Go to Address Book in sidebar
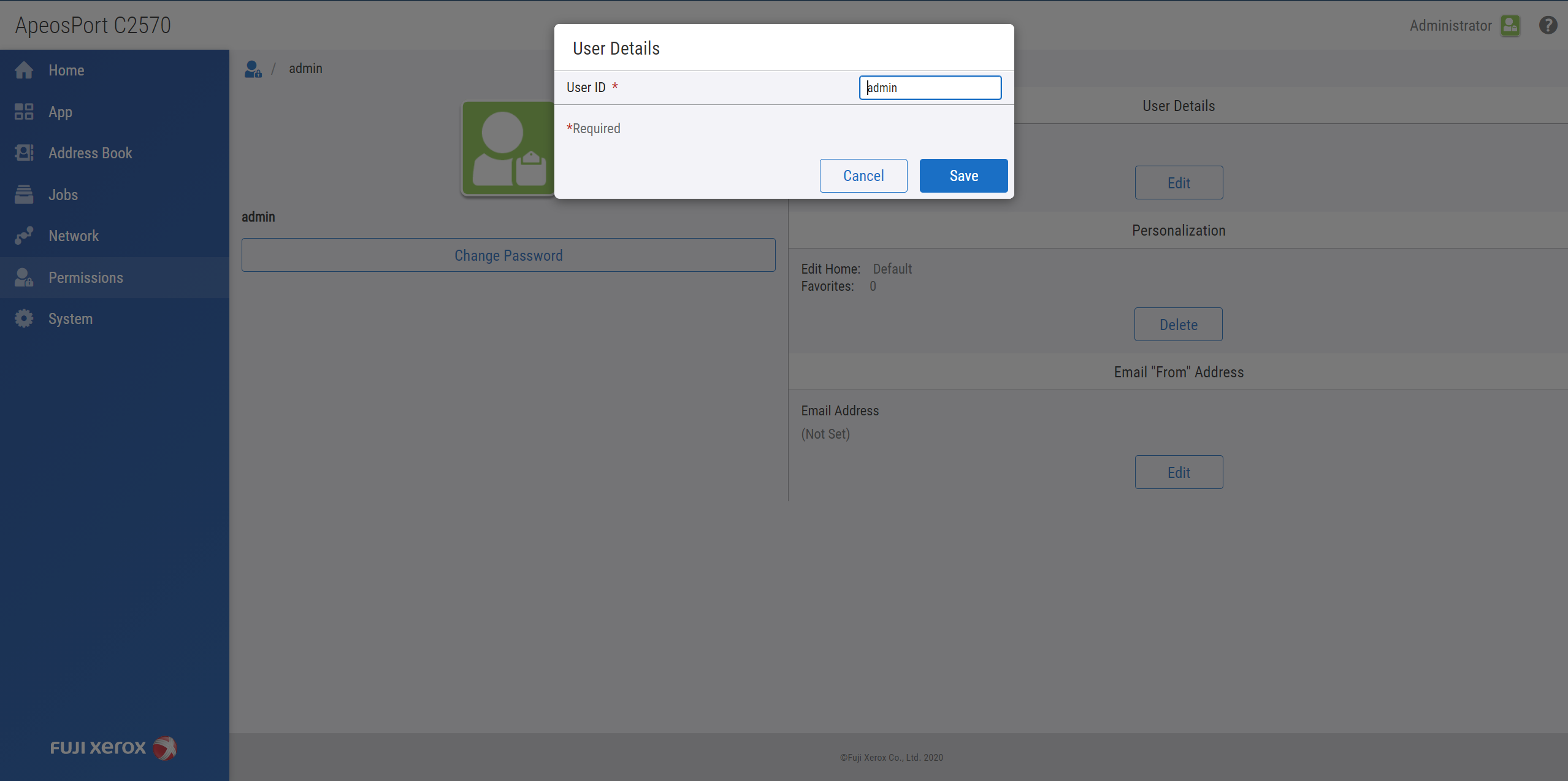The height and width of the screenshot is (781, 1568). pyautogui.click(x=90, y=153)
